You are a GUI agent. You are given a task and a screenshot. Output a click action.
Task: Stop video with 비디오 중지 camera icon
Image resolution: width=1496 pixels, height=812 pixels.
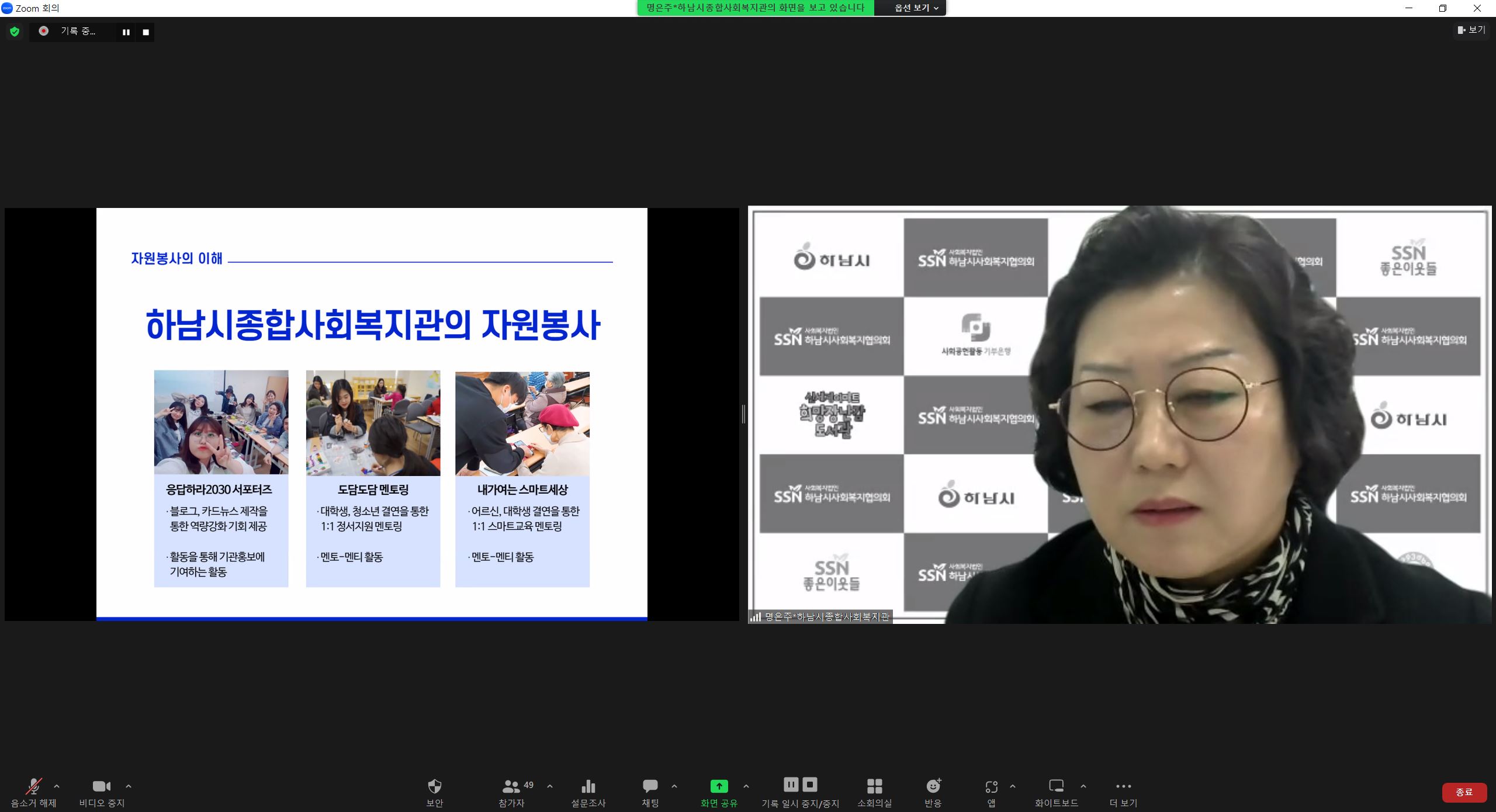[x=102, y=786]
